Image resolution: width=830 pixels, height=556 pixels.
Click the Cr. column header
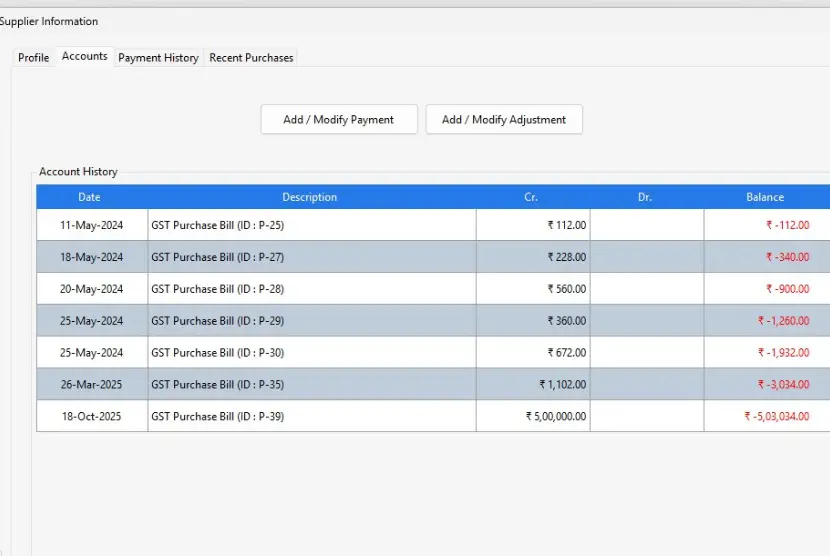point(531,197)
